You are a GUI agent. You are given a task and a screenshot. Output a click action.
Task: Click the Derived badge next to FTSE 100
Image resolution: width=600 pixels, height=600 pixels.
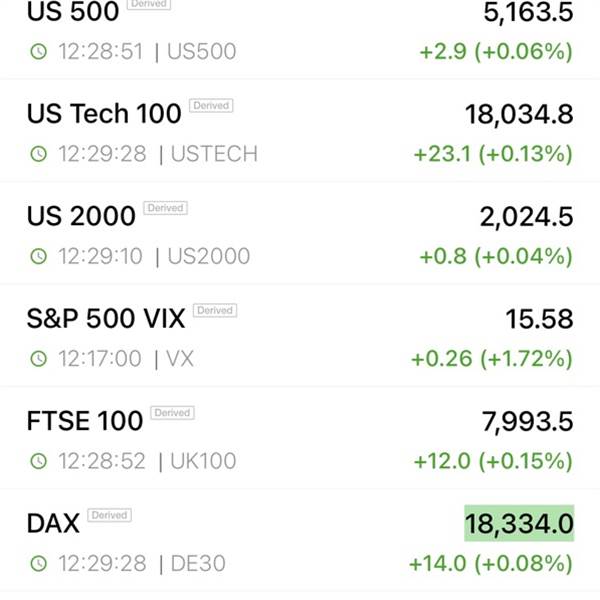[x=173, y=412]
